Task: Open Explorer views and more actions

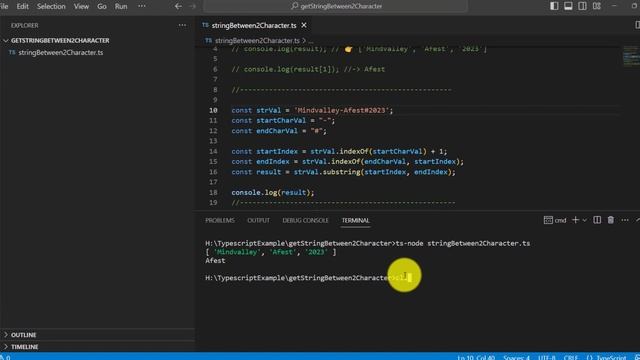Action: (182, 25)
